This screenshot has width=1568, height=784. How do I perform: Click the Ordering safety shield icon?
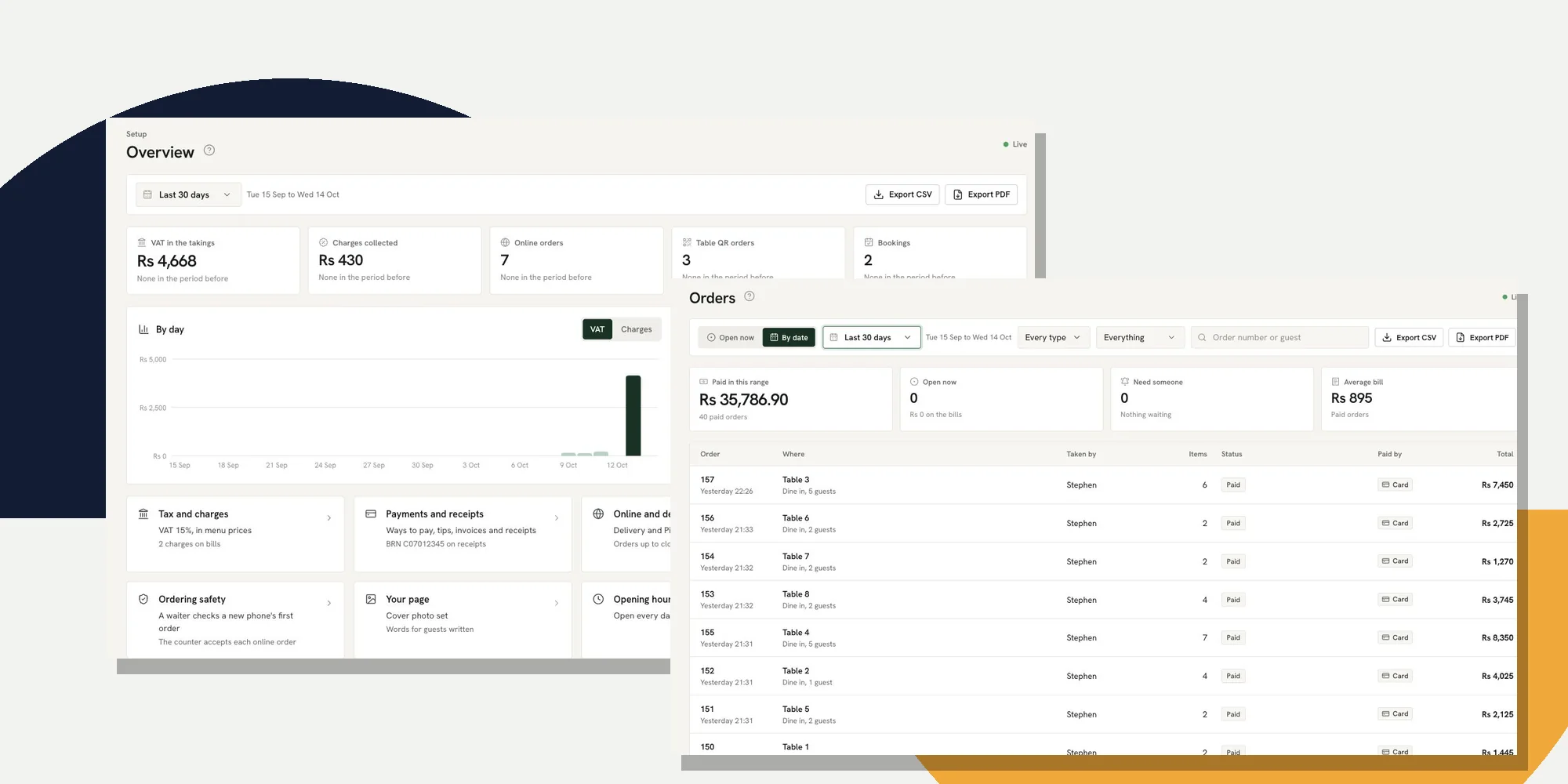coord(143,599)
